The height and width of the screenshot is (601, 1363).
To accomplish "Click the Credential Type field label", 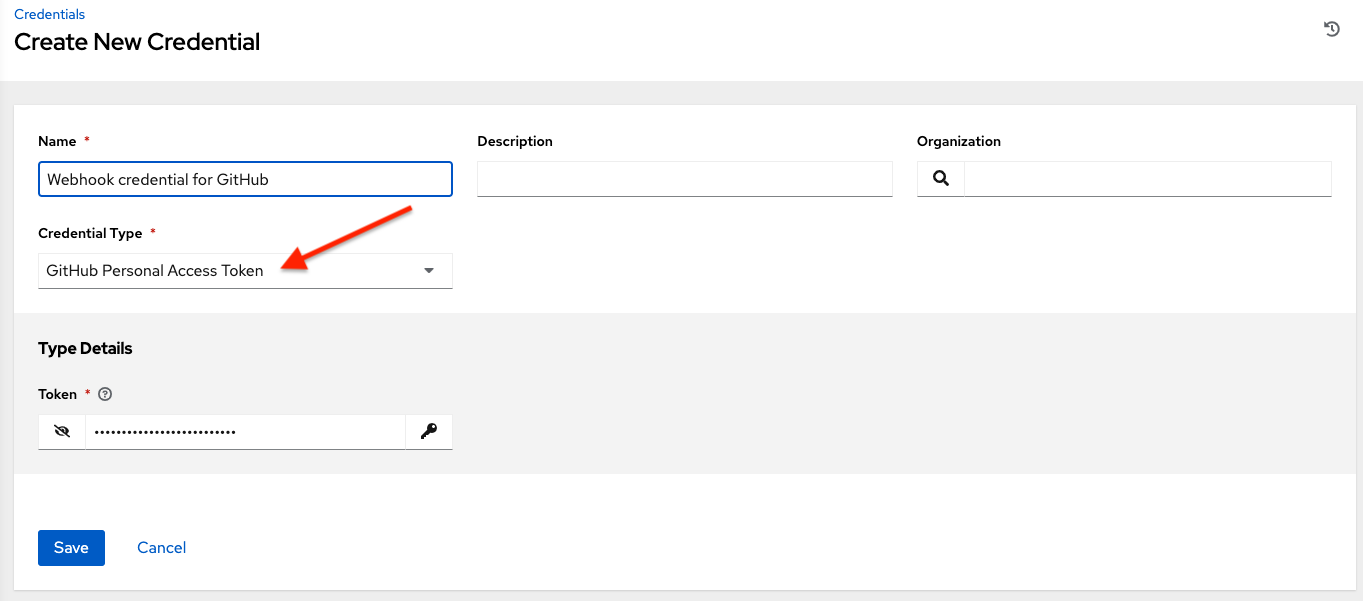I will click(x=90, y=234).
